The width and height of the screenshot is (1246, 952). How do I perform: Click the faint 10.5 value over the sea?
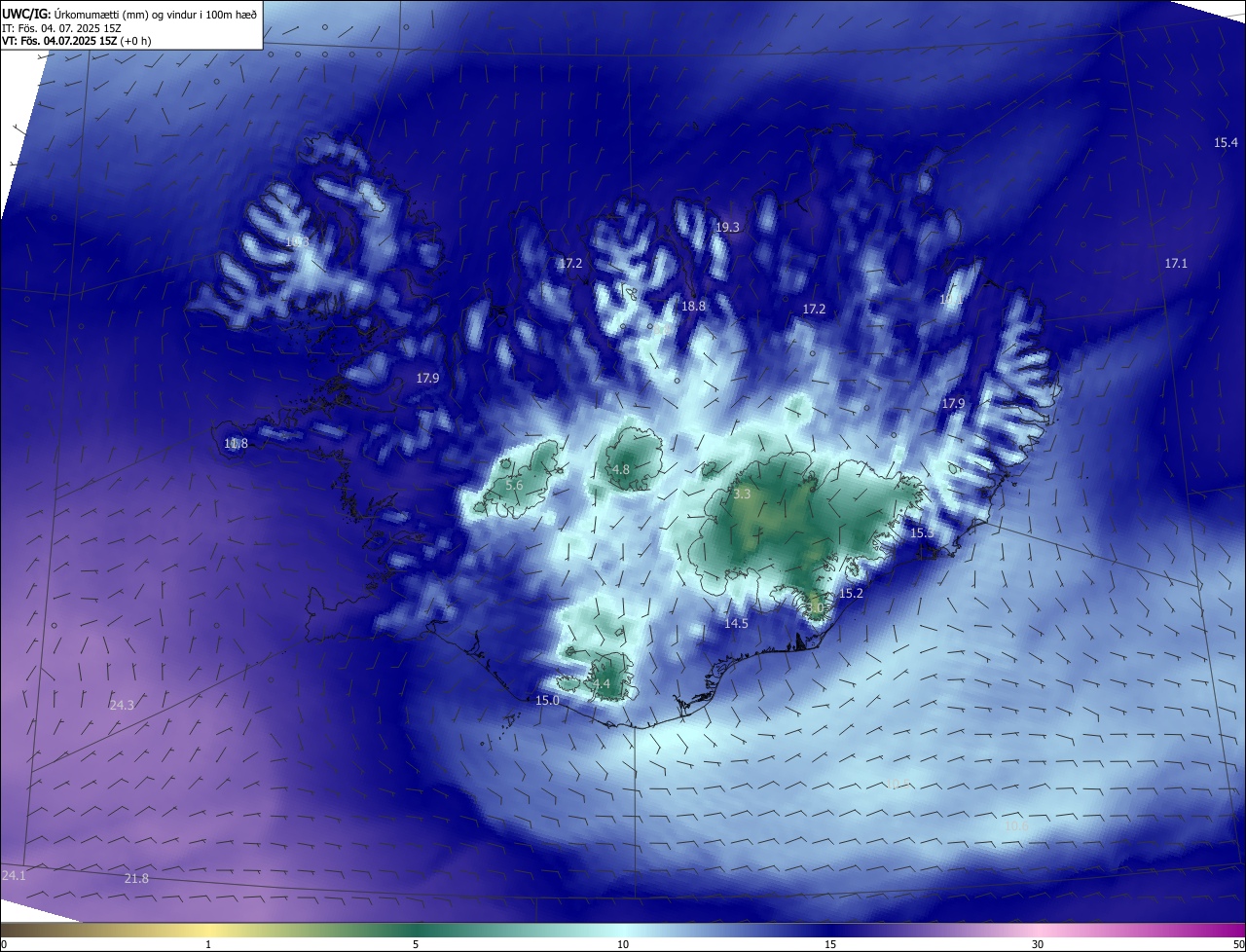898,785
